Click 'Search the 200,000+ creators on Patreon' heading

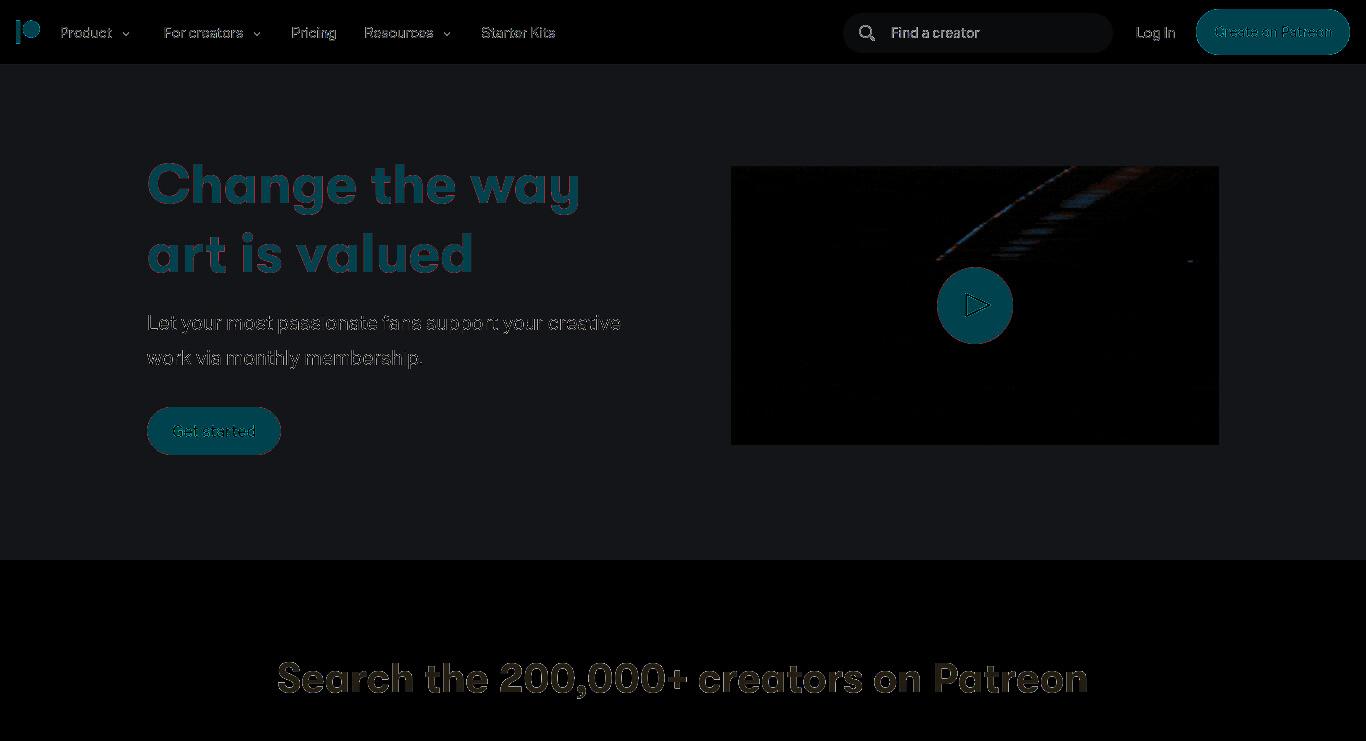pos(683,678)
